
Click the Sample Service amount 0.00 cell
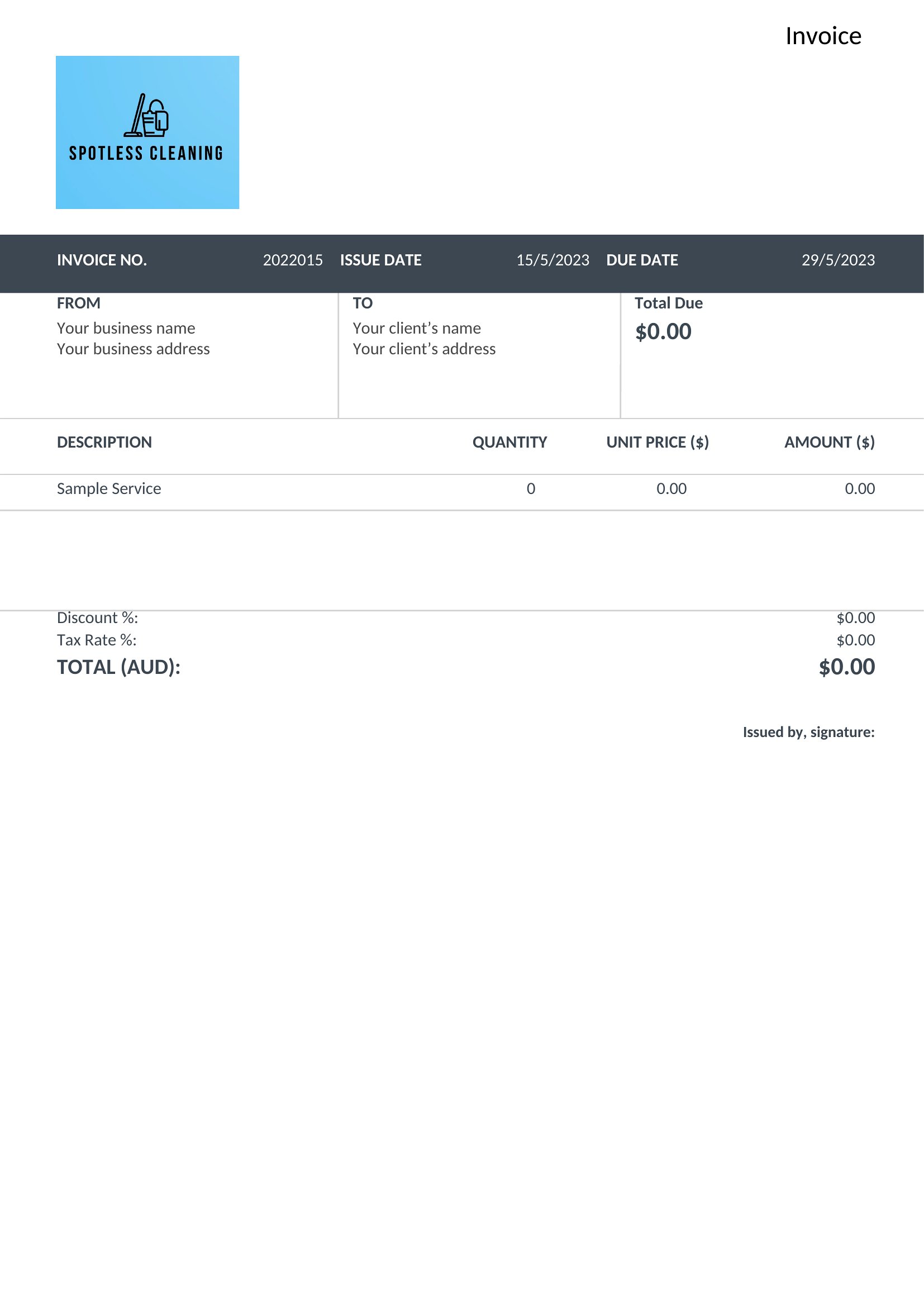(x=860, y=488)
